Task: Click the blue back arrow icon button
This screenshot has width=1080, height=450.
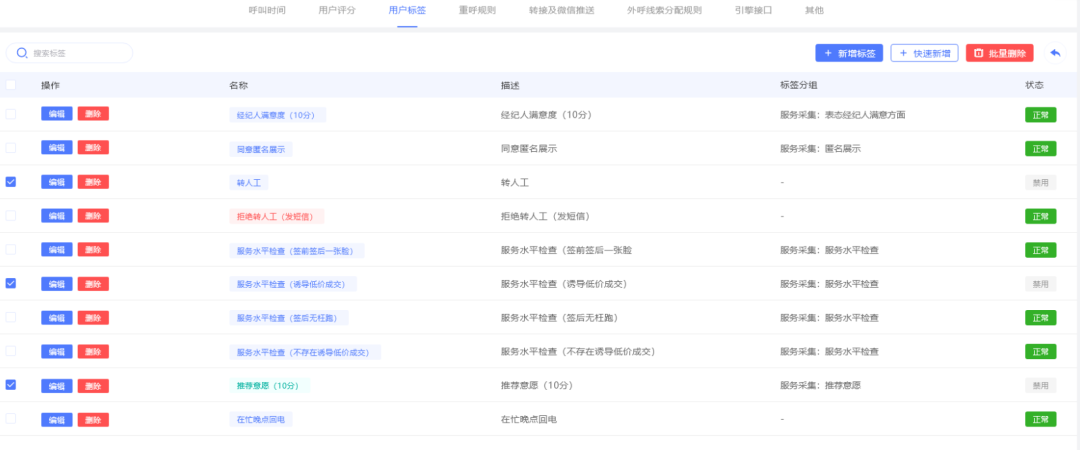Action: (x=1055, y=53)
